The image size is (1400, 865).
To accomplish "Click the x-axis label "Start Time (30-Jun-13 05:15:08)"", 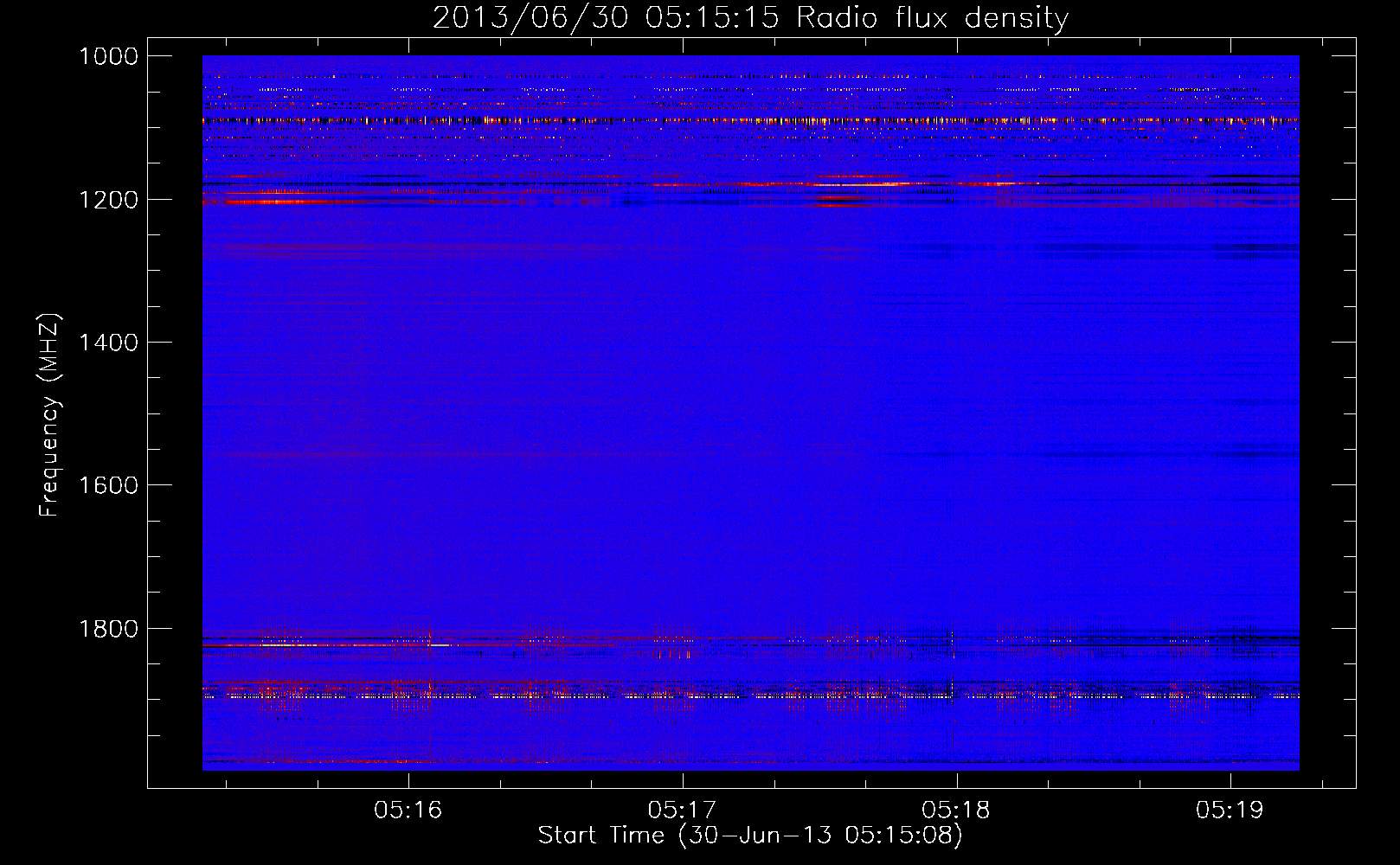I will pyautogui.click(x=750, y=836).
